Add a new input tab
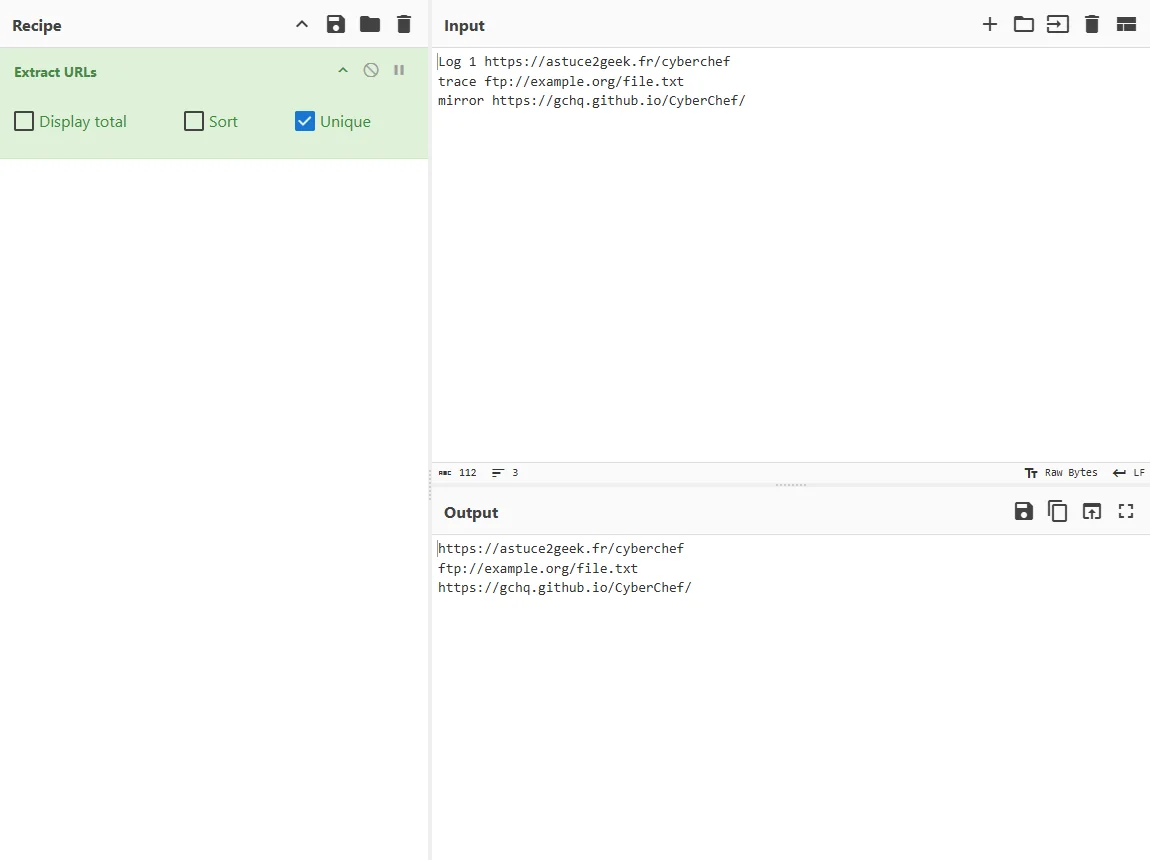The image size is (1150, 860). pyautogui.click(x=989, y=24)
